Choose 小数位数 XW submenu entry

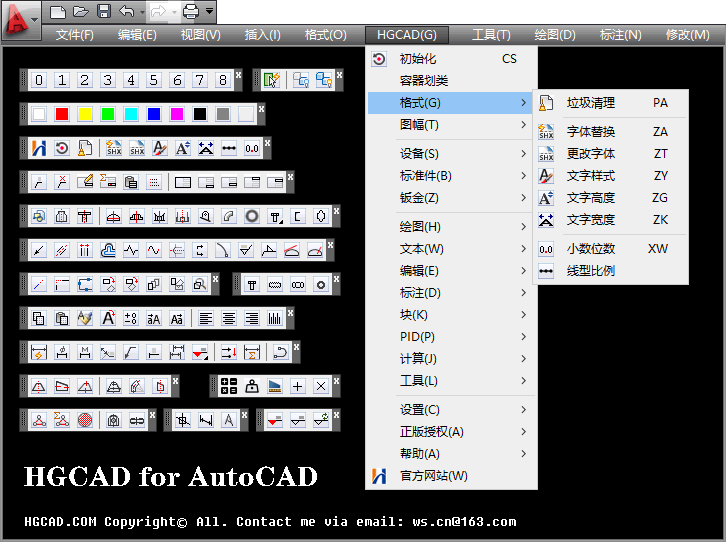(611, 249)
